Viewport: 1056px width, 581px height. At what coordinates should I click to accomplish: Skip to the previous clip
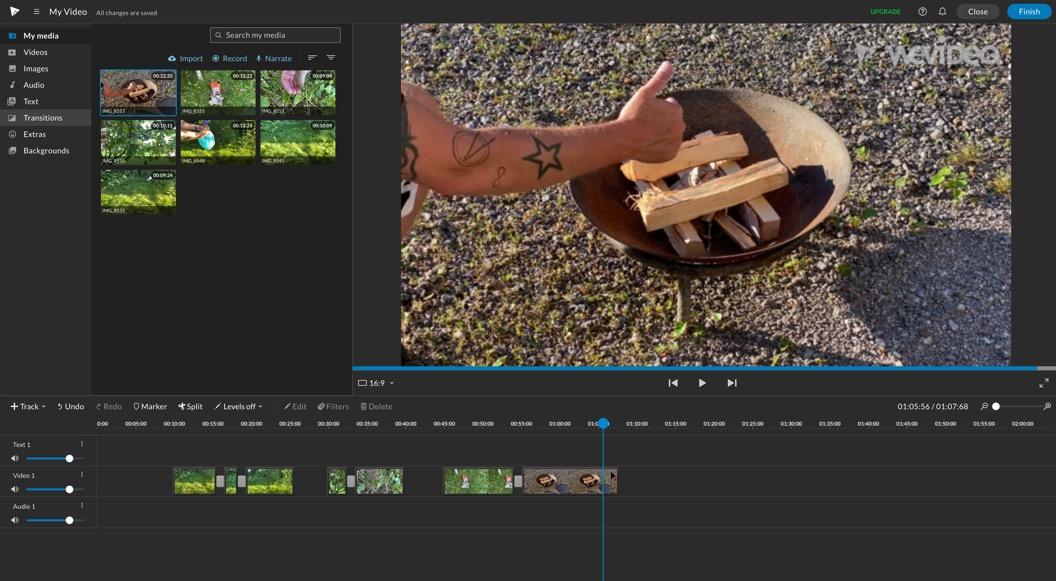point(673,382)
